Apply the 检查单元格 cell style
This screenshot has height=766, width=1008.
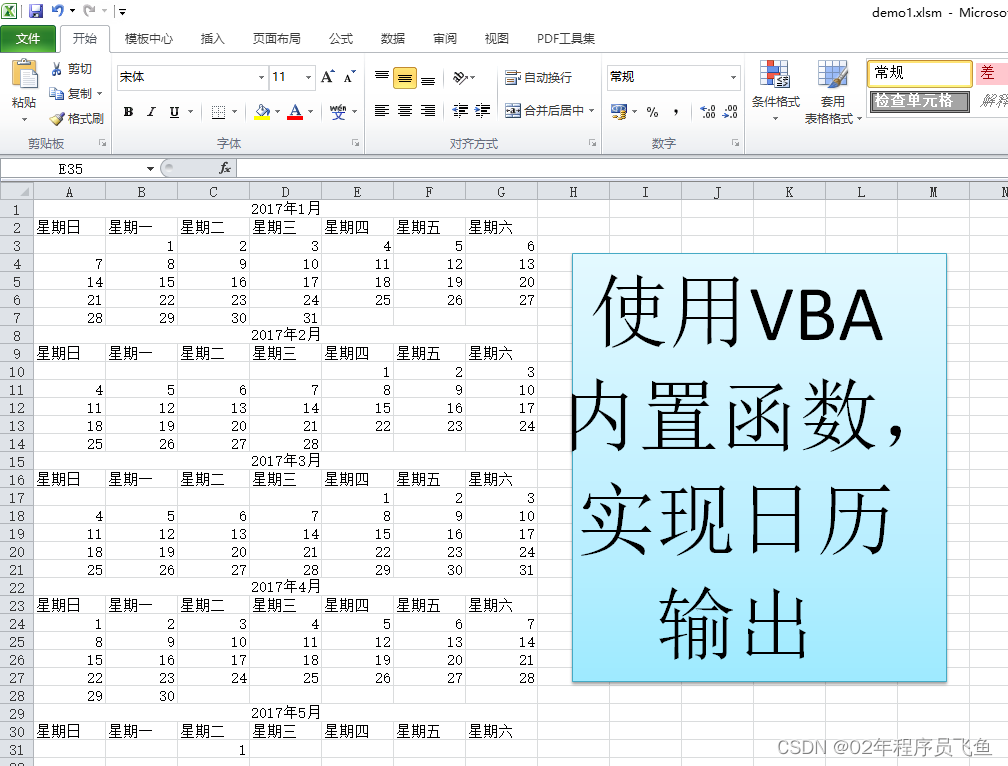pyautogui.click(x=919, y=101)
